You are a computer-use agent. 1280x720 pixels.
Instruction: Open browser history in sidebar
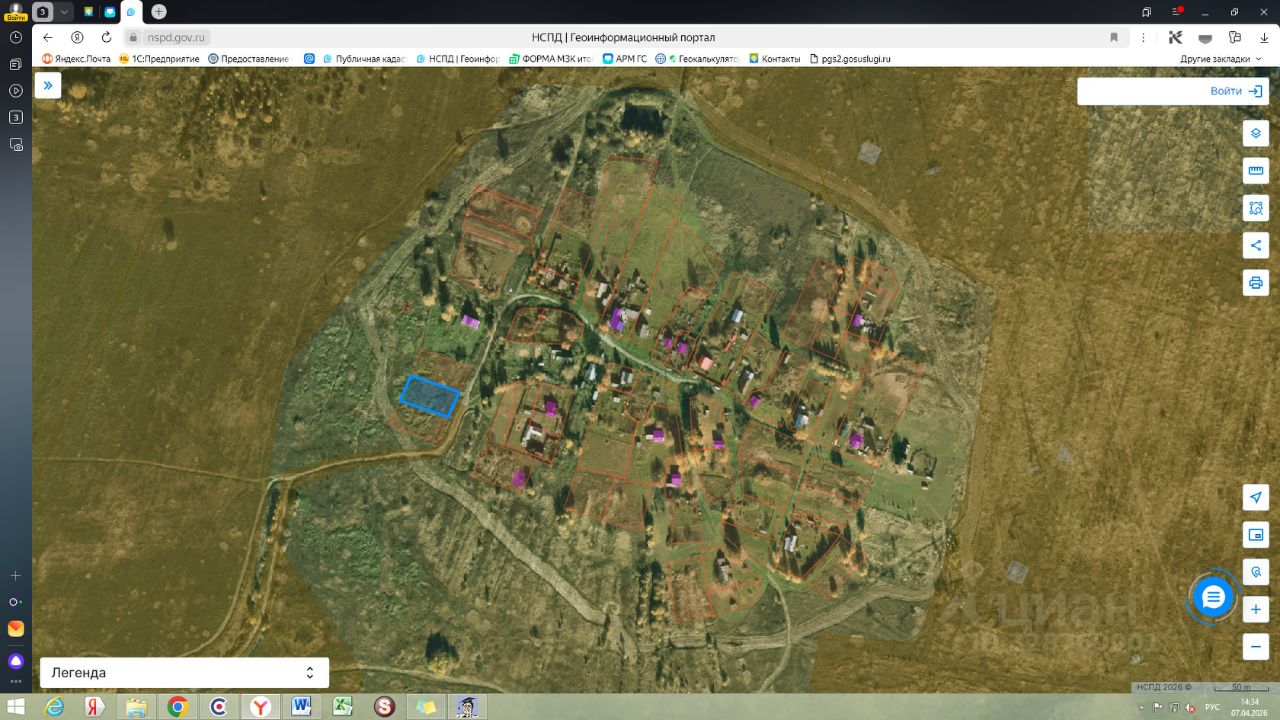16,37
